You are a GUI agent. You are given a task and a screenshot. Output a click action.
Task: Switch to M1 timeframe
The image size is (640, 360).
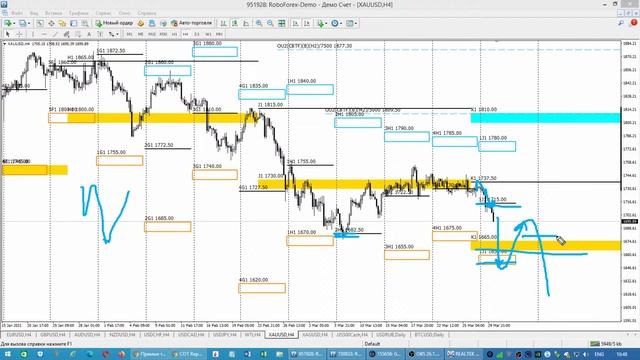[129, 34]
